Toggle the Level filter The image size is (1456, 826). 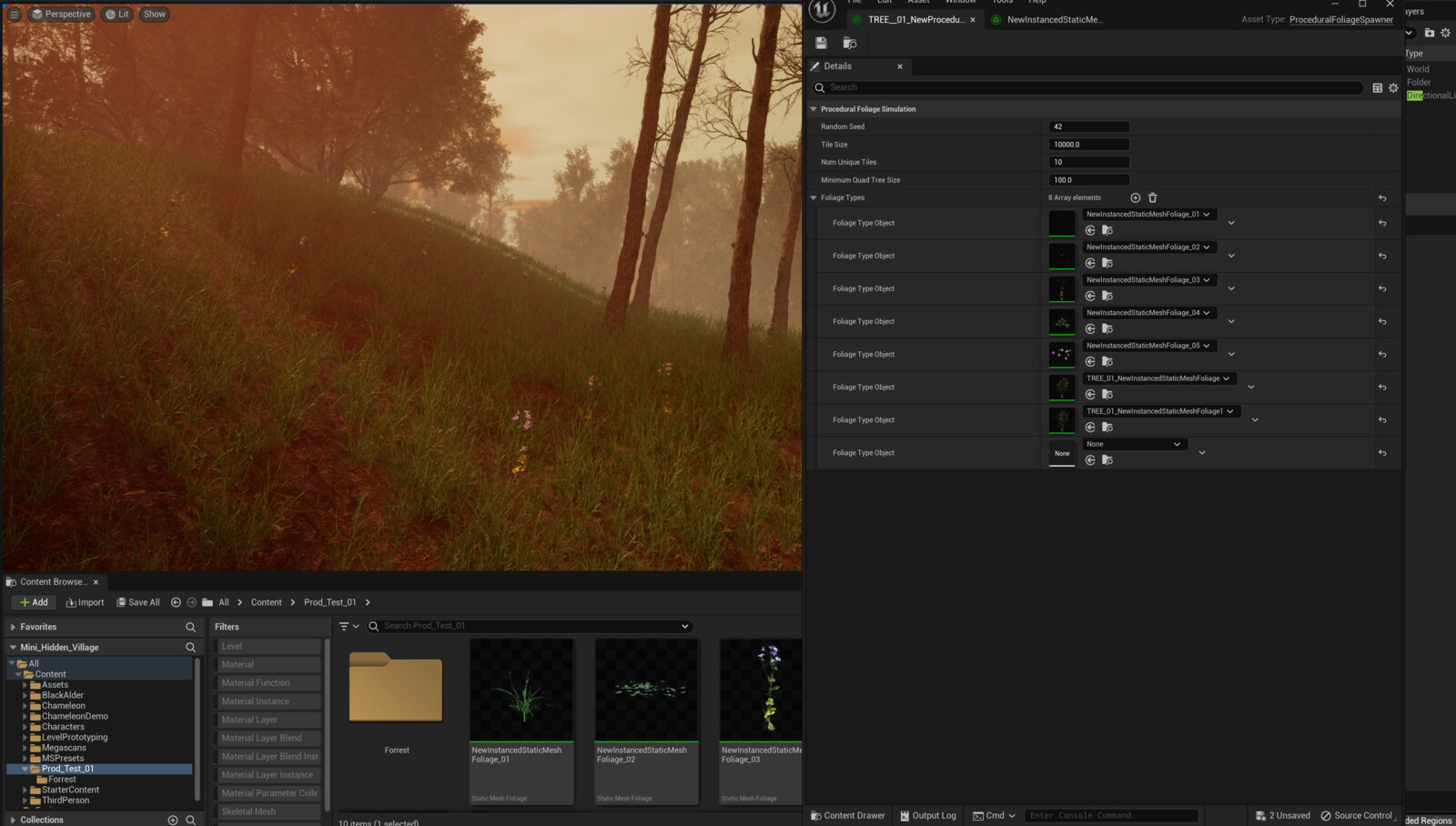point(268,646)
